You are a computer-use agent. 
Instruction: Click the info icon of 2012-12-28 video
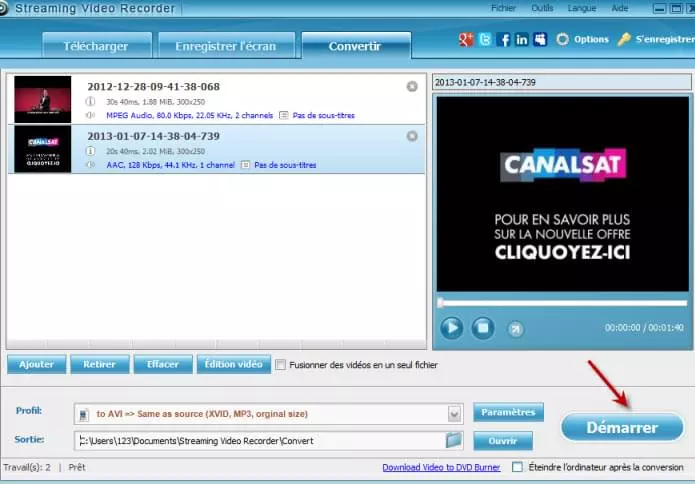pos(90,101)
